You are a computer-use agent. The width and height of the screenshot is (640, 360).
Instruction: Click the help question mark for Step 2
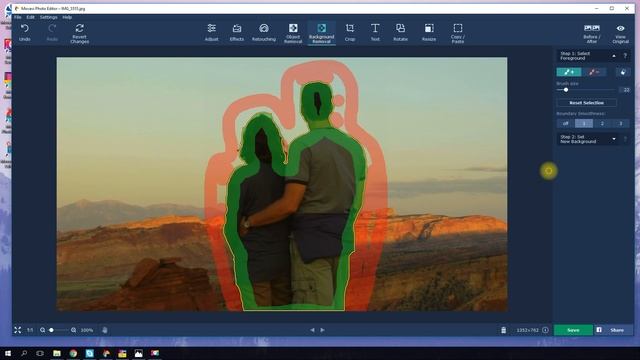(x=625, y=139)
